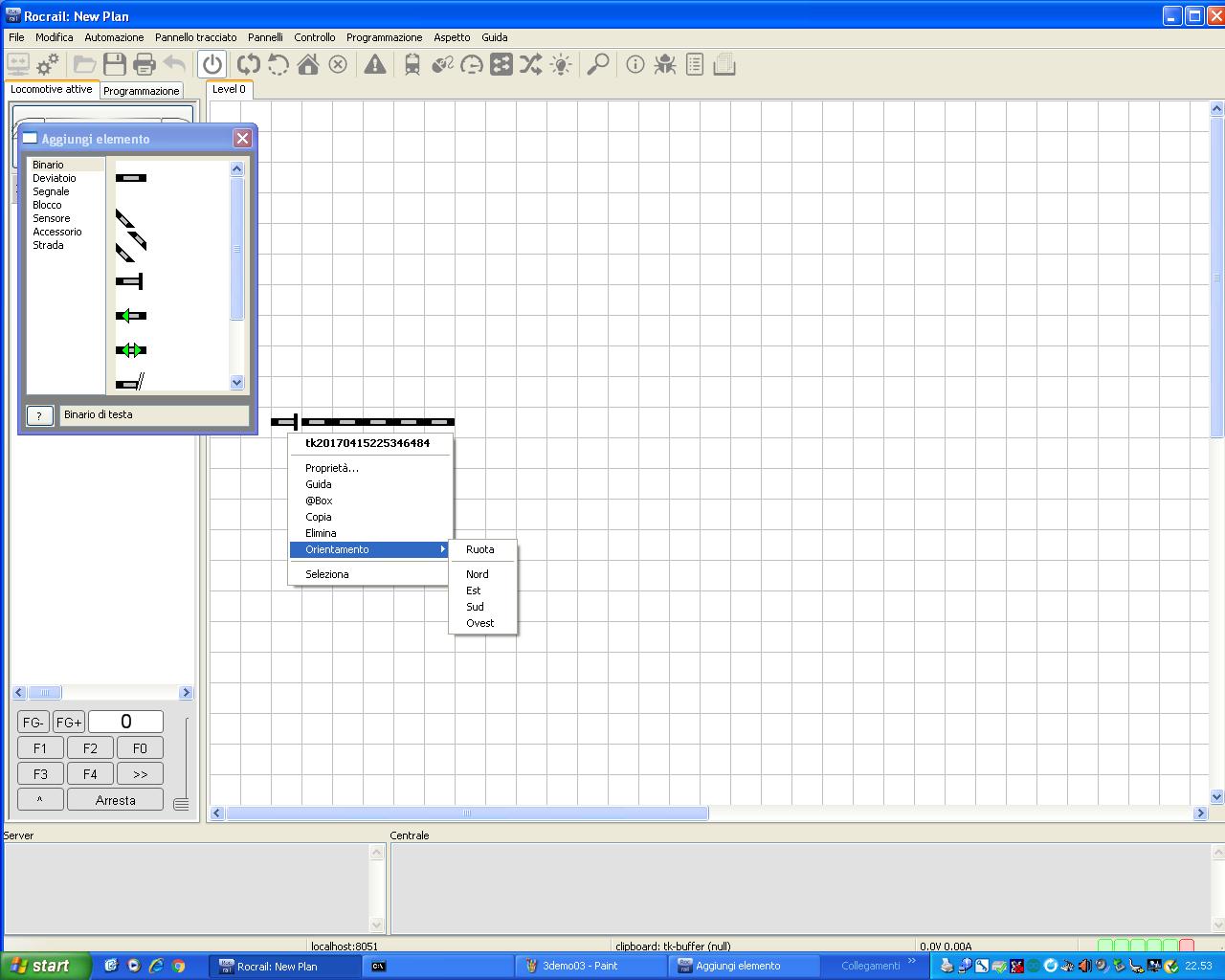Open the Pannello tracciato menu
1225x980 pixels.
click(x=195, y=37)
